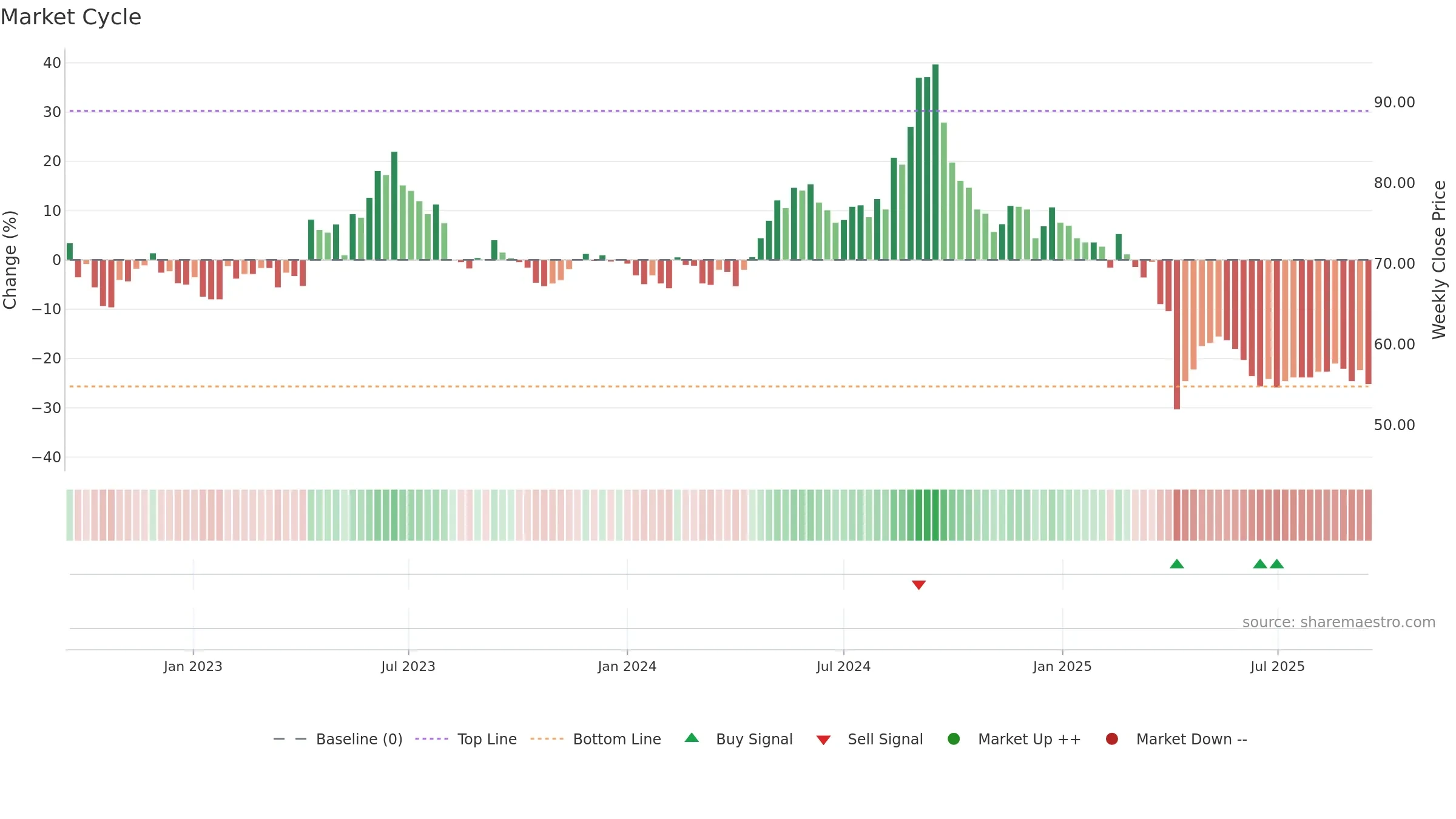Screen dimensions: 1456x819
Task: Click the 60.00 price axis label
Action: pyautogui.click(x=1394, y=344)
